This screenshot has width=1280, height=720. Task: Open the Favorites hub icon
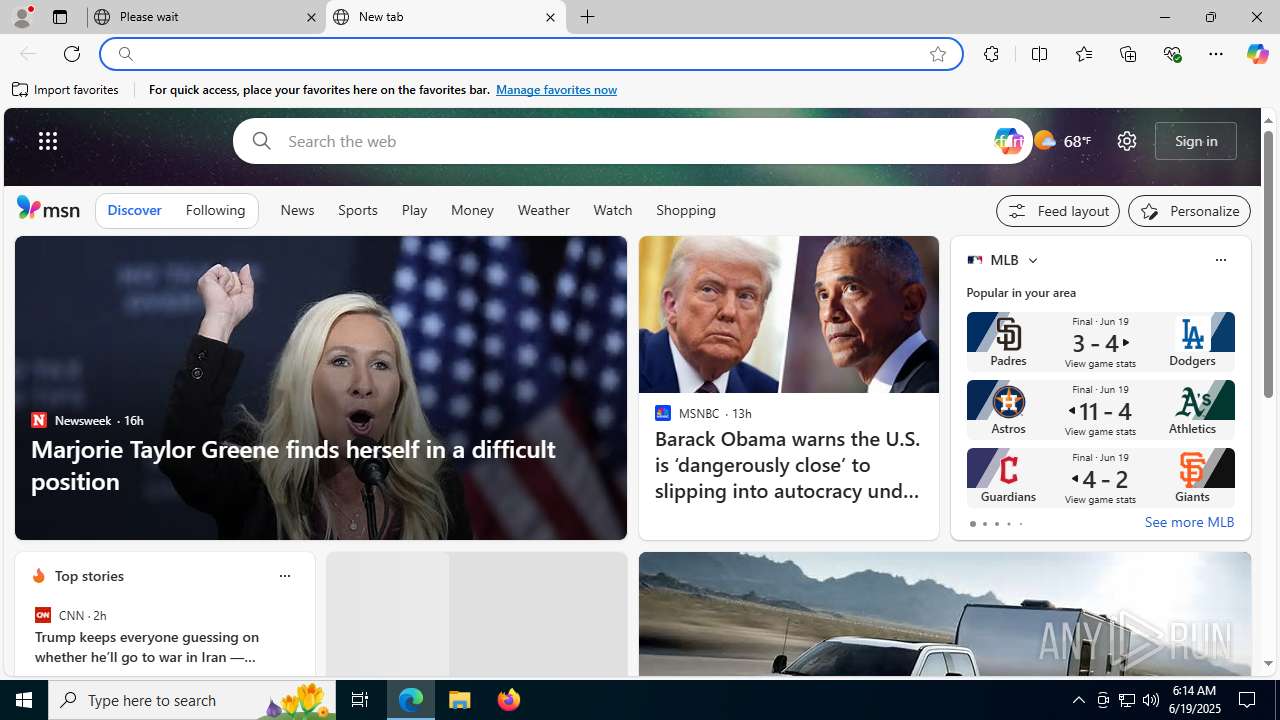click(1083, 54)
